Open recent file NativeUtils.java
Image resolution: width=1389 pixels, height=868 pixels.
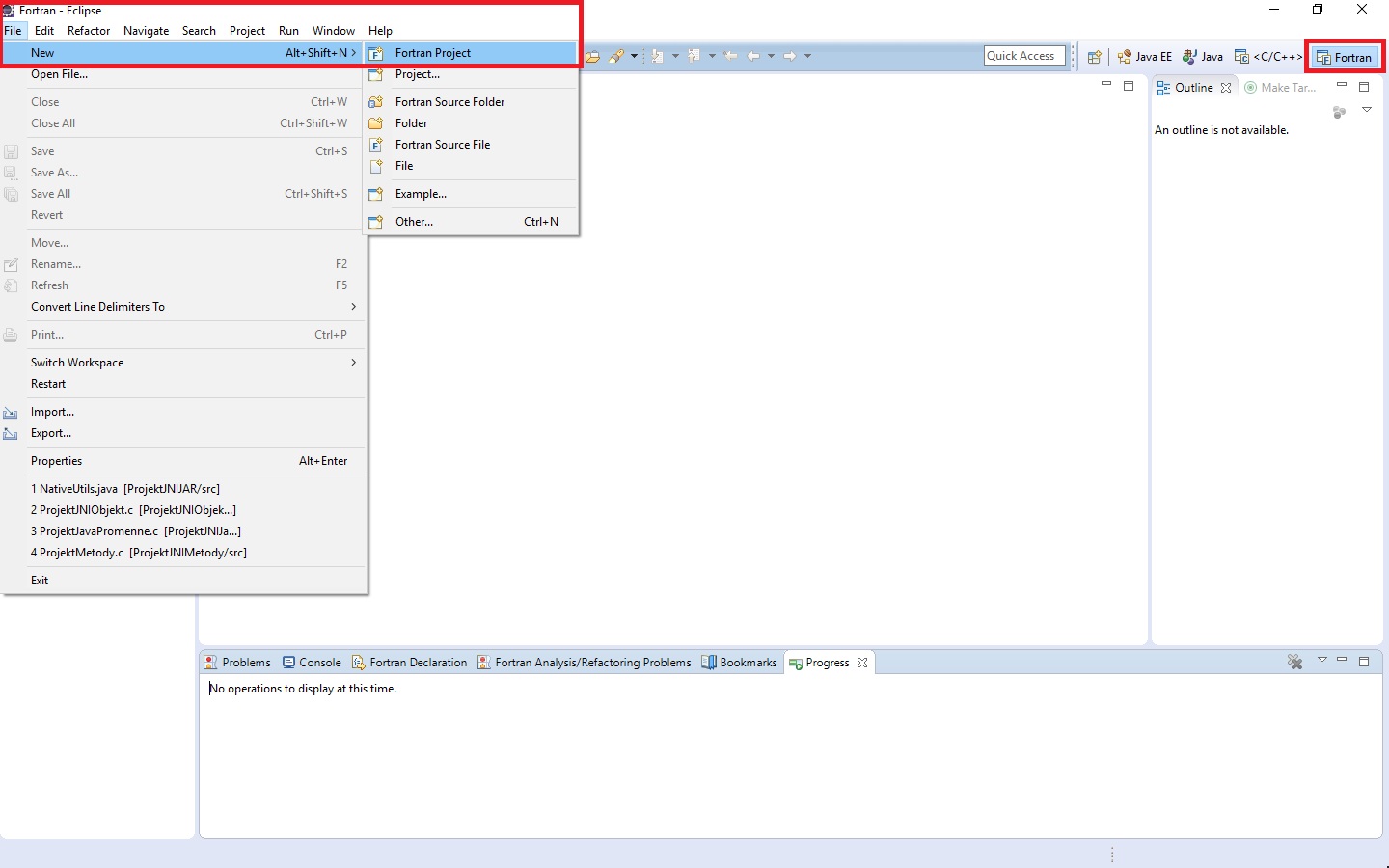[183, 489]
